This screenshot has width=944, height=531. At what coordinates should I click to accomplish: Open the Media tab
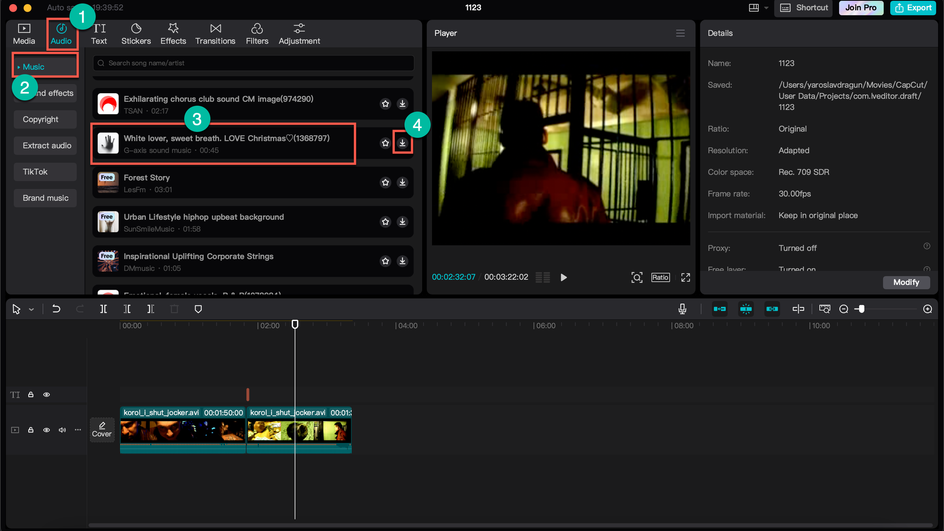(x=24, y=34)
